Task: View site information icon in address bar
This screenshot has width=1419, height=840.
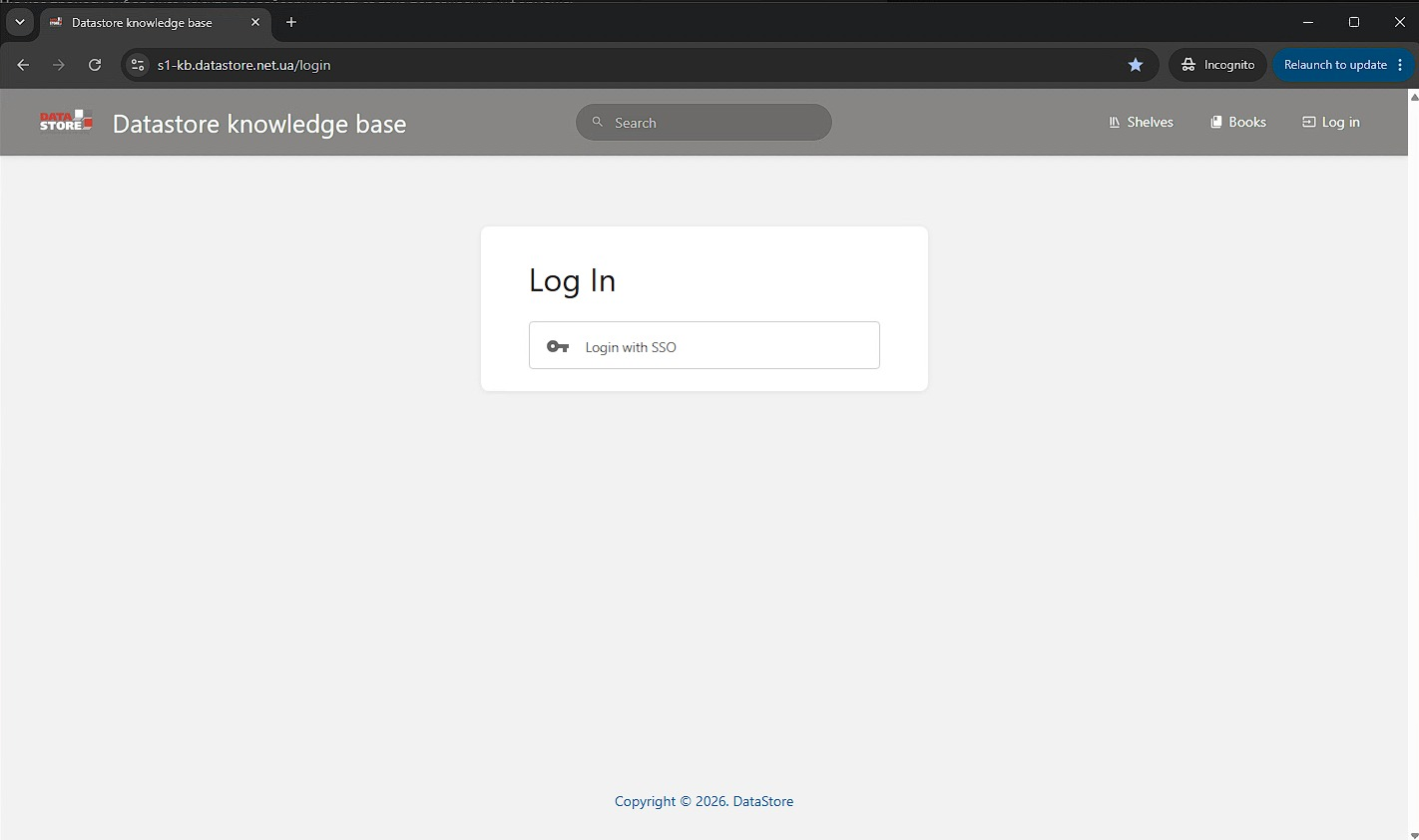Action: point(139,65)
